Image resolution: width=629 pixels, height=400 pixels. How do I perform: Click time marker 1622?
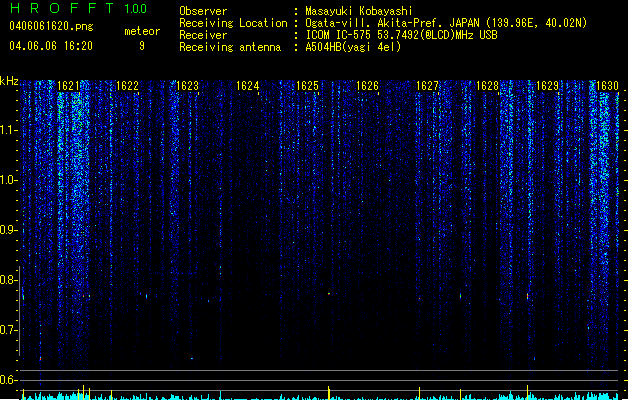127,86
